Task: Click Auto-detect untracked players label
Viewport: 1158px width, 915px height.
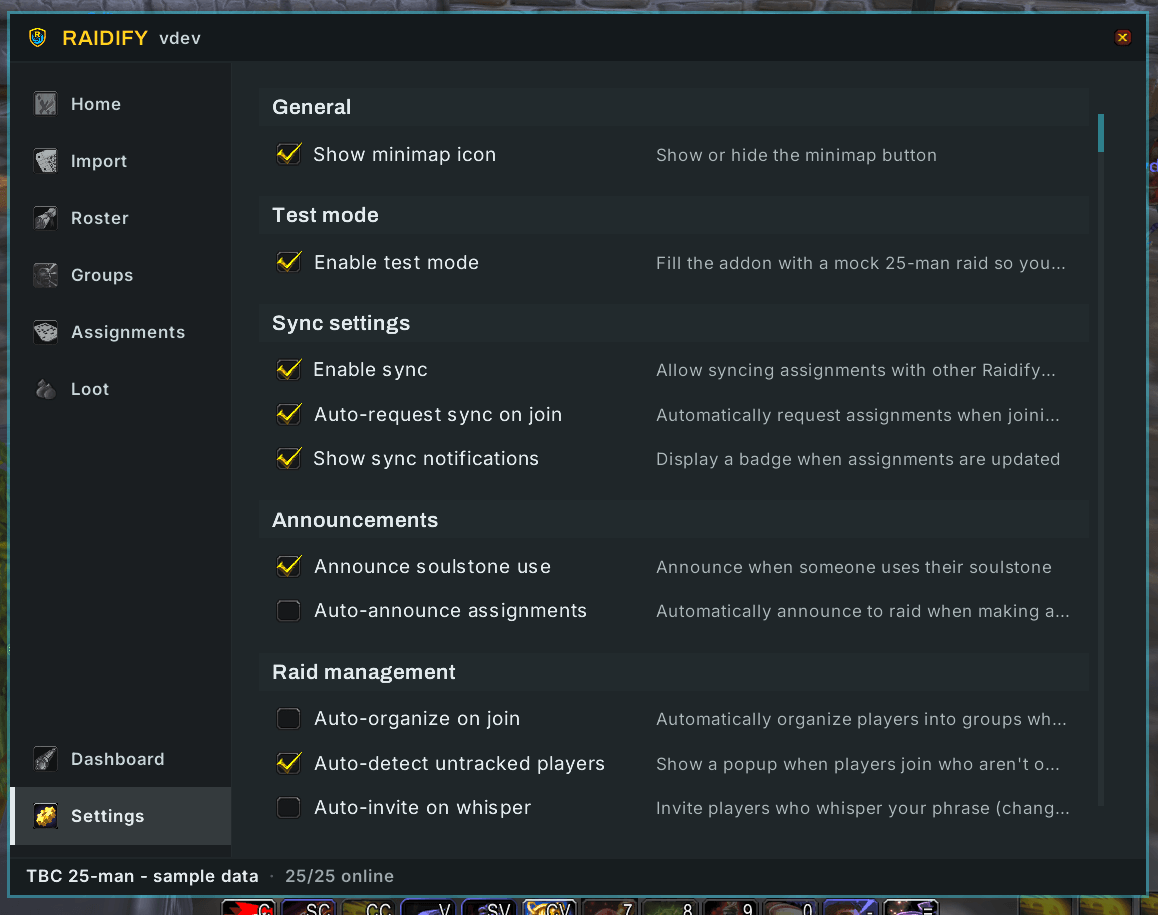Action: coord(459,763)
